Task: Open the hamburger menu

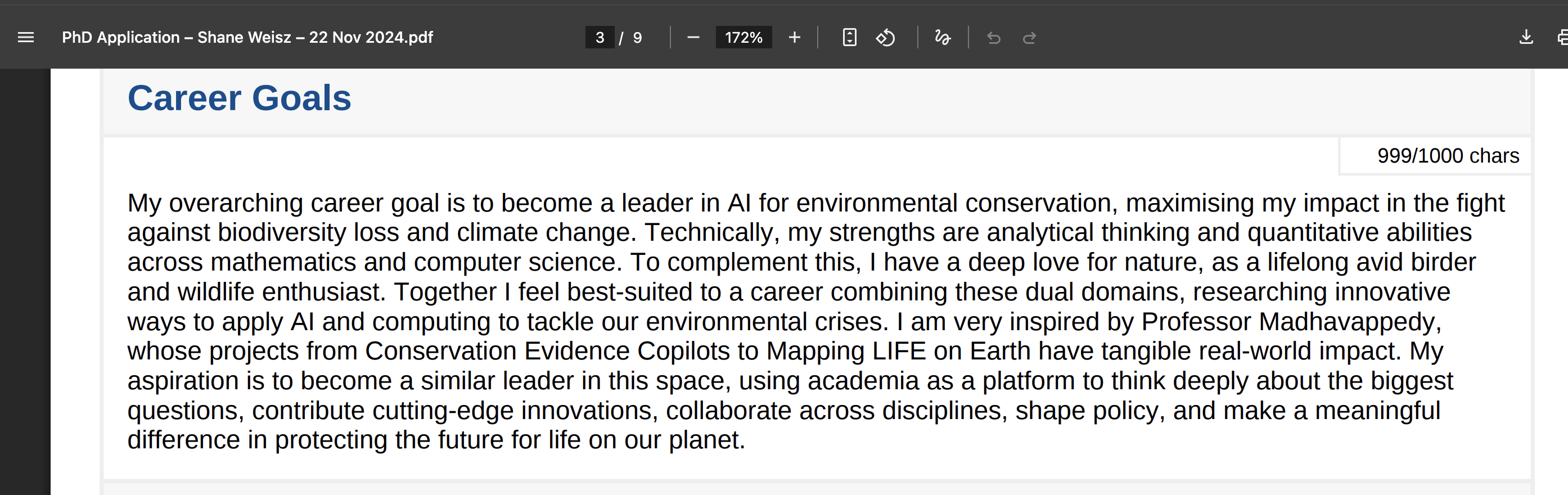Action: tap(25, 37)
